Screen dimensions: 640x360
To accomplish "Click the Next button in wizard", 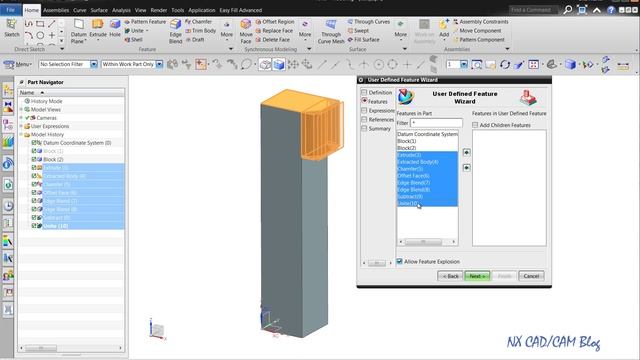I will click(477, 276).
